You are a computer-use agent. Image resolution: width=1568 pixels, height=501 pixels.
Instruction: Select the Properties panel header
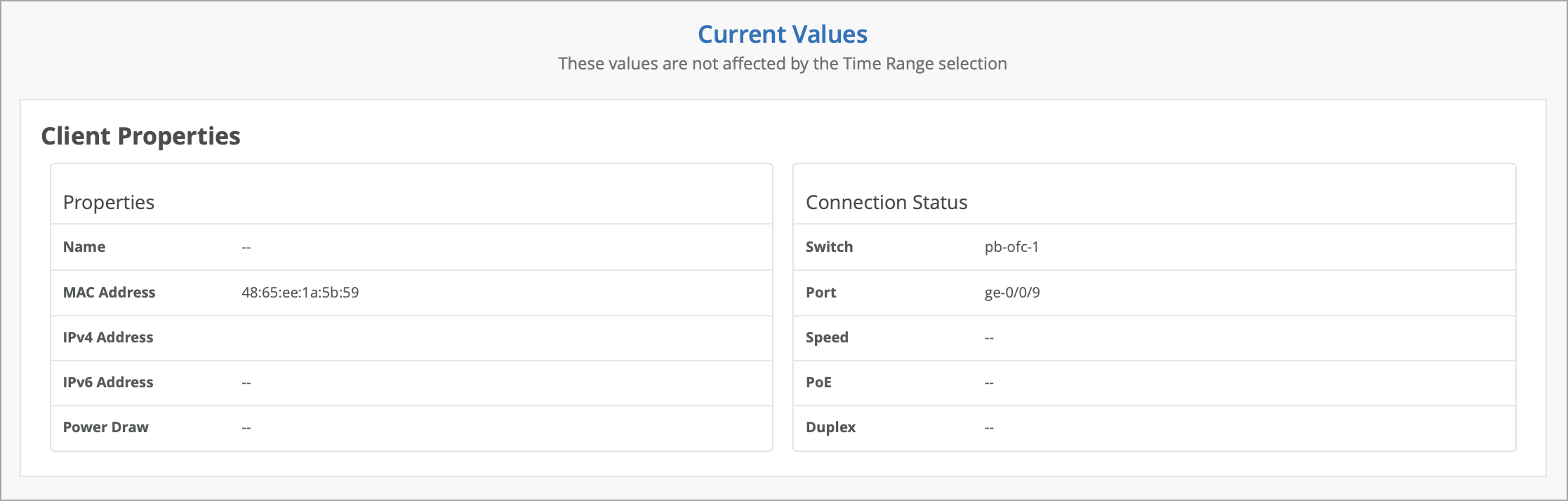pos(109,203)
